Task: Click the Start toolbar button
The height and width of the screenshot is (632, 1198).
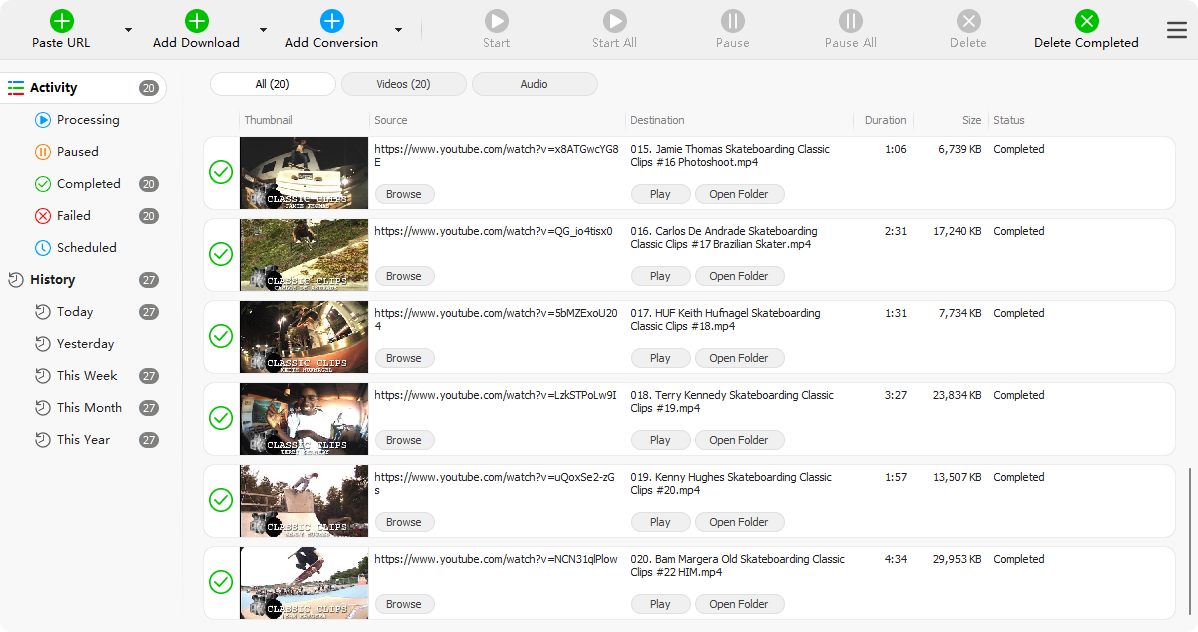Action: coord(497,29)
